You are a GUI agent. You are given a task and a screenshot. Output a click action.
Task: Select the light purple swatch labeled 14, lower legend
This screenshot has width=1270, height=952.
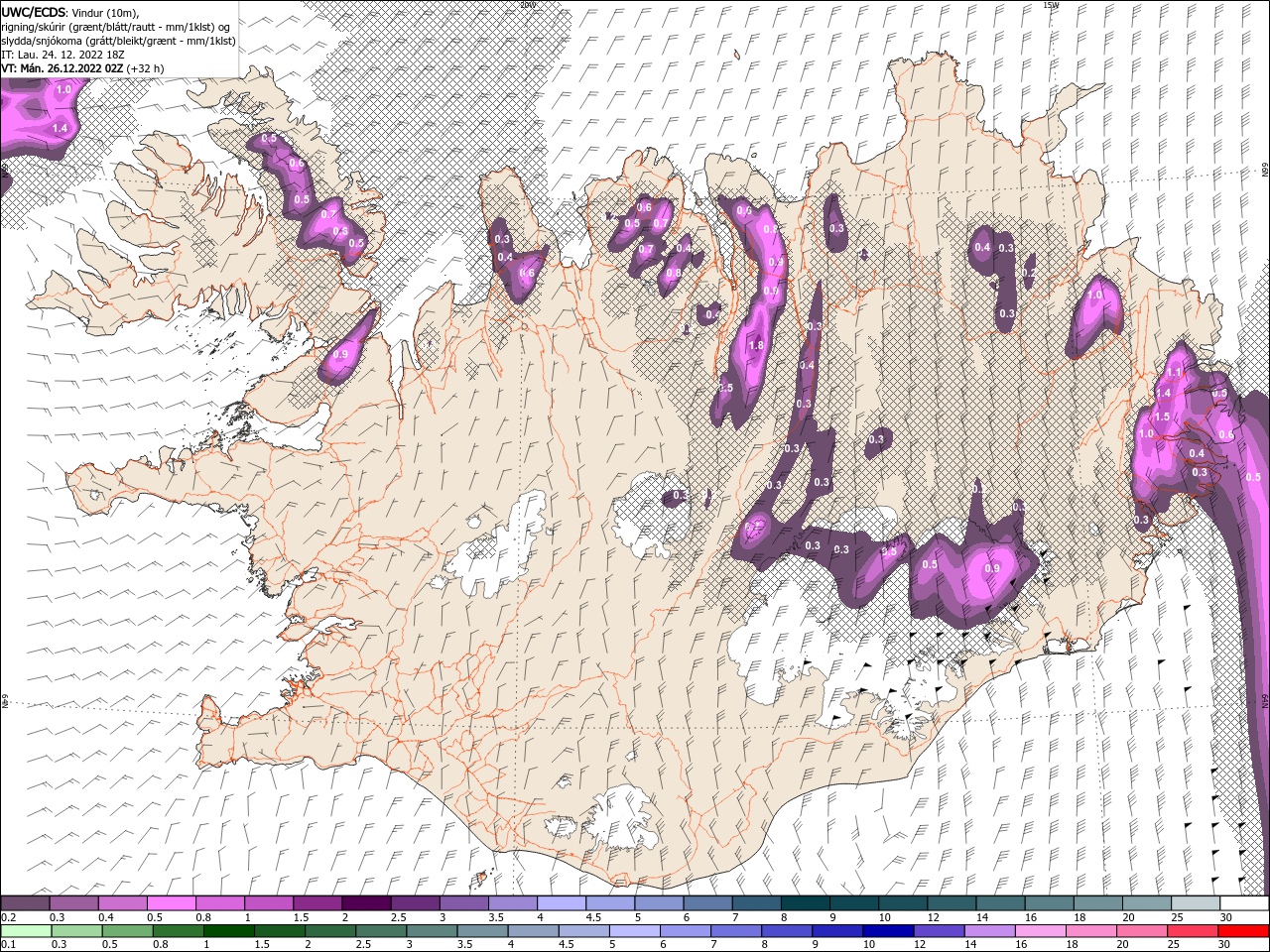pos(989,931)
